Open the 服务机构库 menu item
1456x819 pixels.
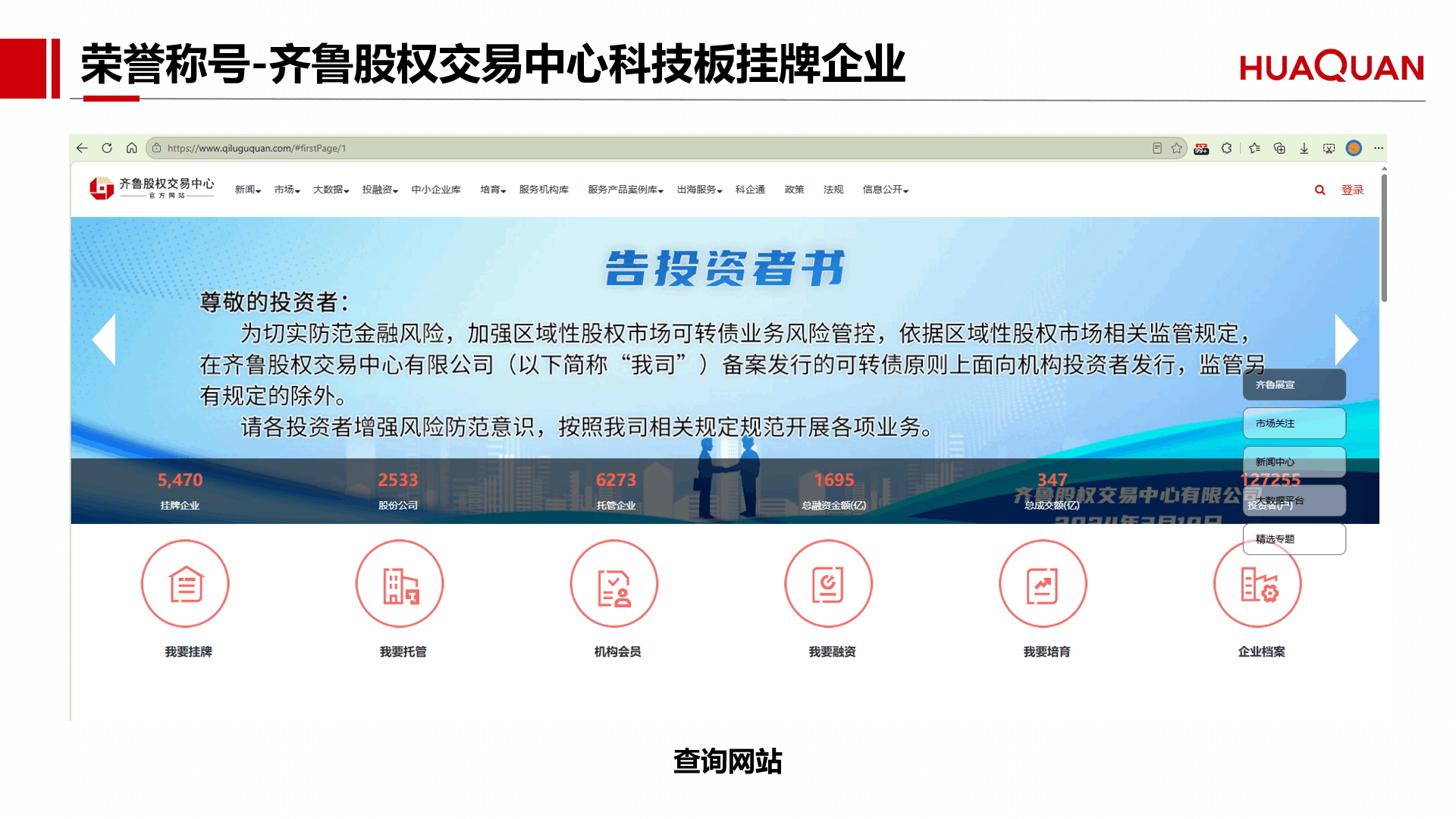pyautogui.click(x=544, y=190)
